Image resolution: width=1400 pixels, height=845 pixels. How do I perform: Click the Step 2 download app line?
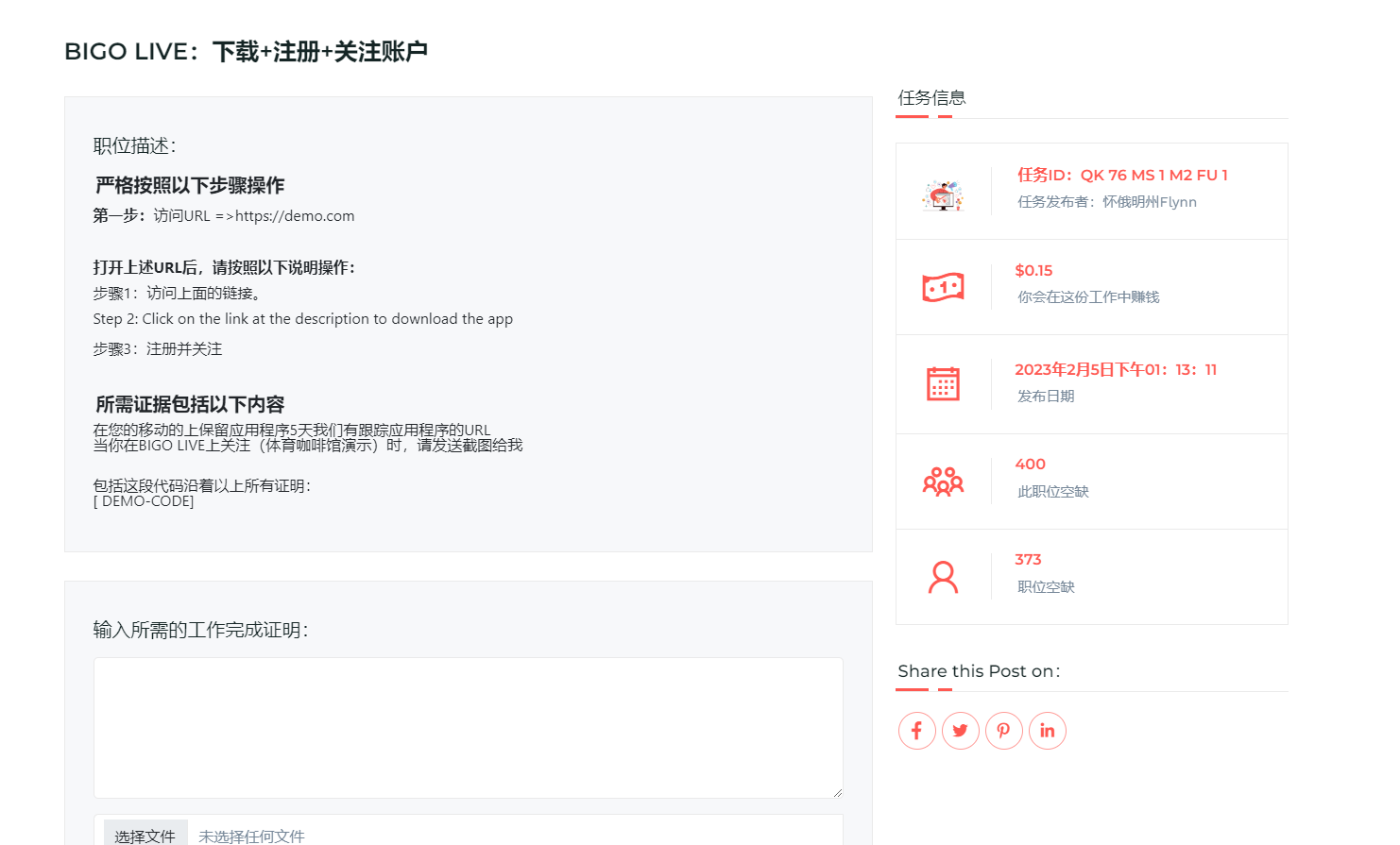click(x=302, y=319)
